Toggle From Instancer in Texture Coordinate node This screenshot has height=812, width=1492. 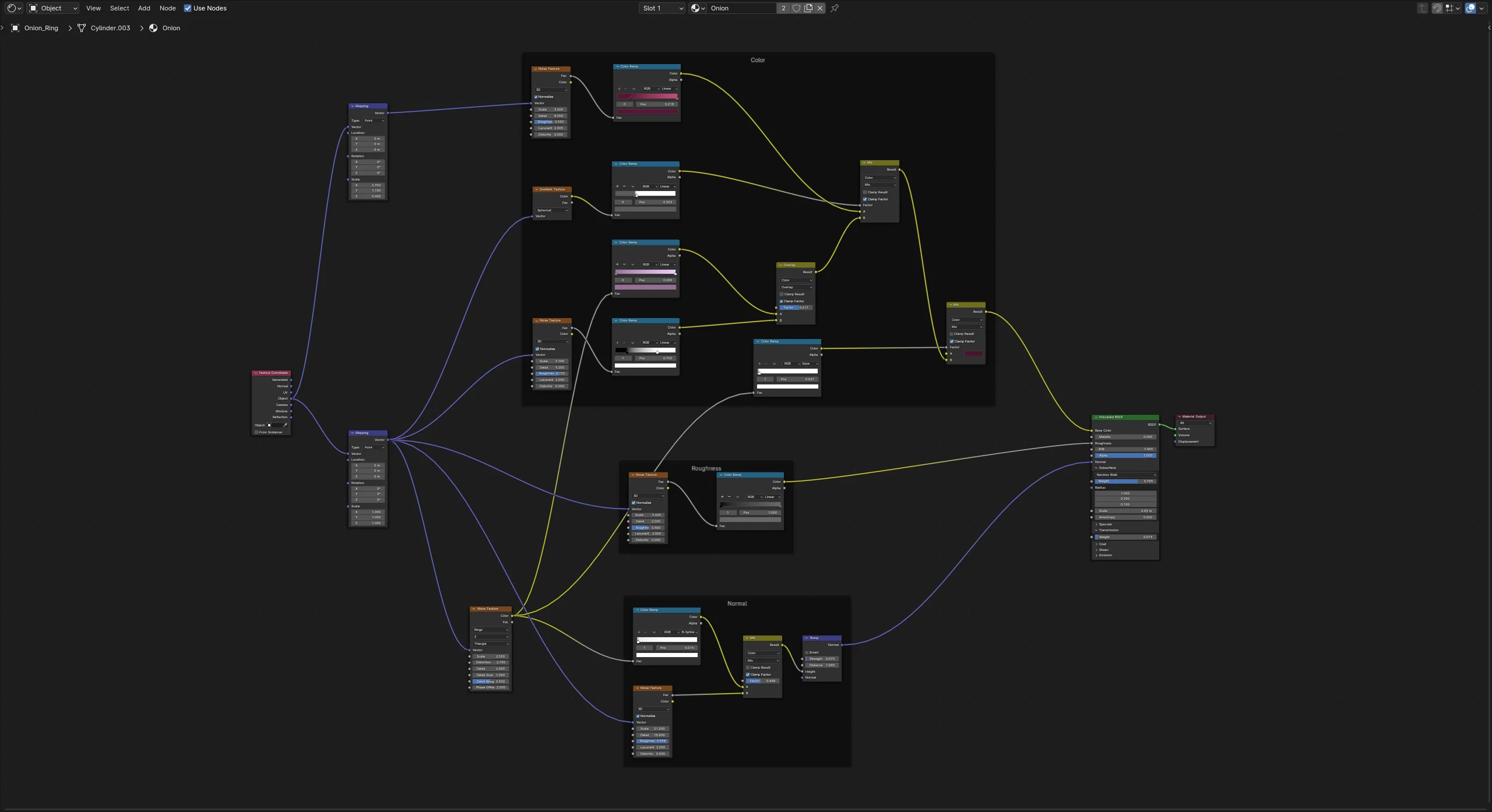(x=256, y=432)
